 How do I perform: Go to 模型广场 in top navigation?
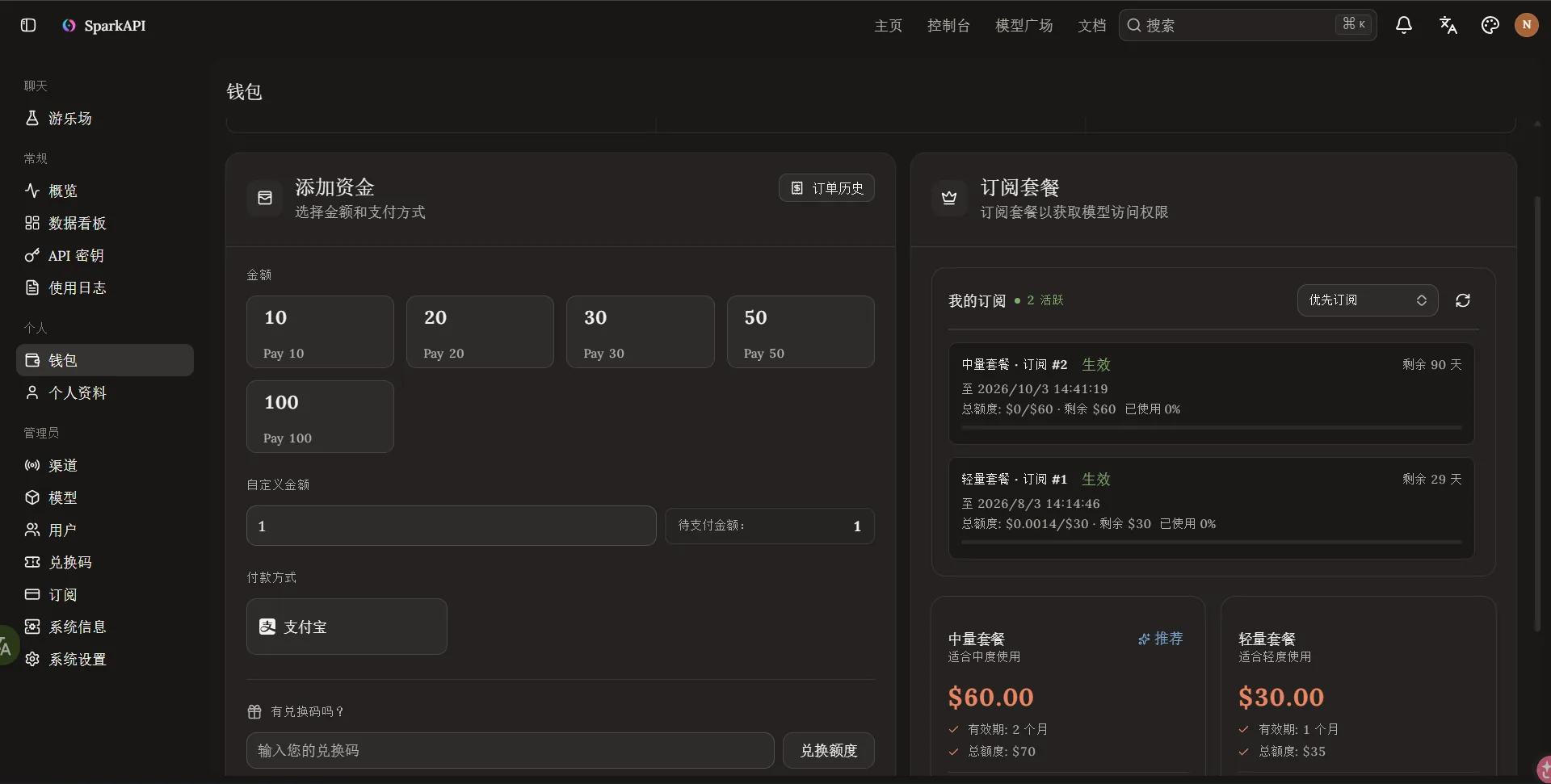coord(1023,25)
